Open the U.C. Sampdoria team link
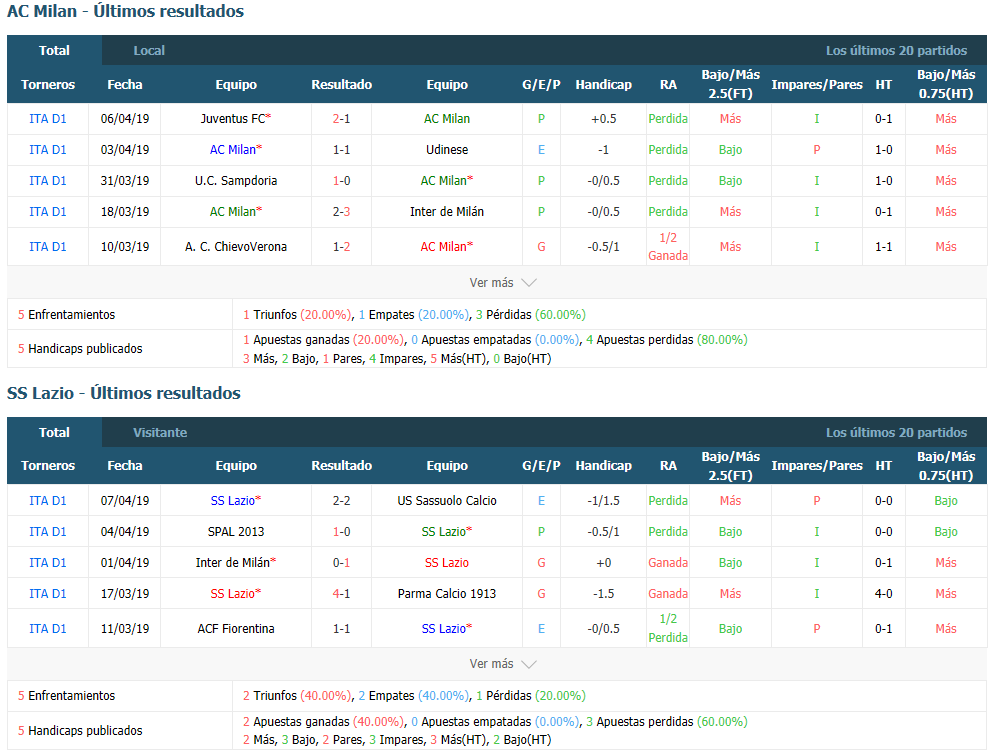Image resolution: width=995 pixels, height=754 pixels. click(236, 181)
